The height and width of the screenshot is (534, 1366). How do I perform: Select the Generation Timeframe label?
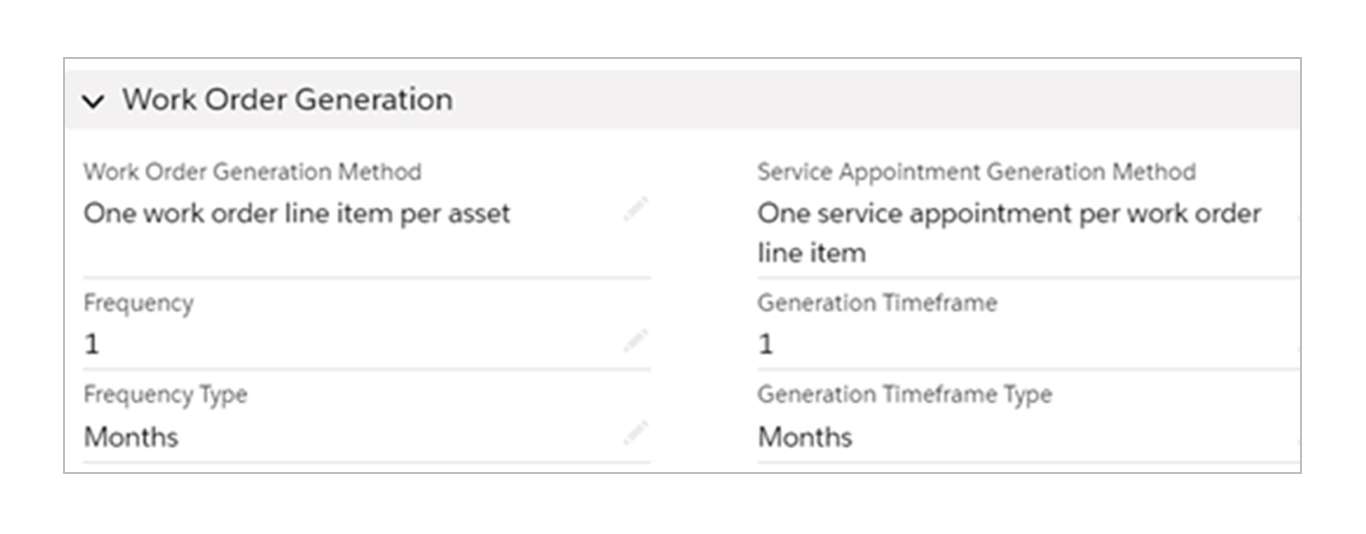(x=877, y=303)
